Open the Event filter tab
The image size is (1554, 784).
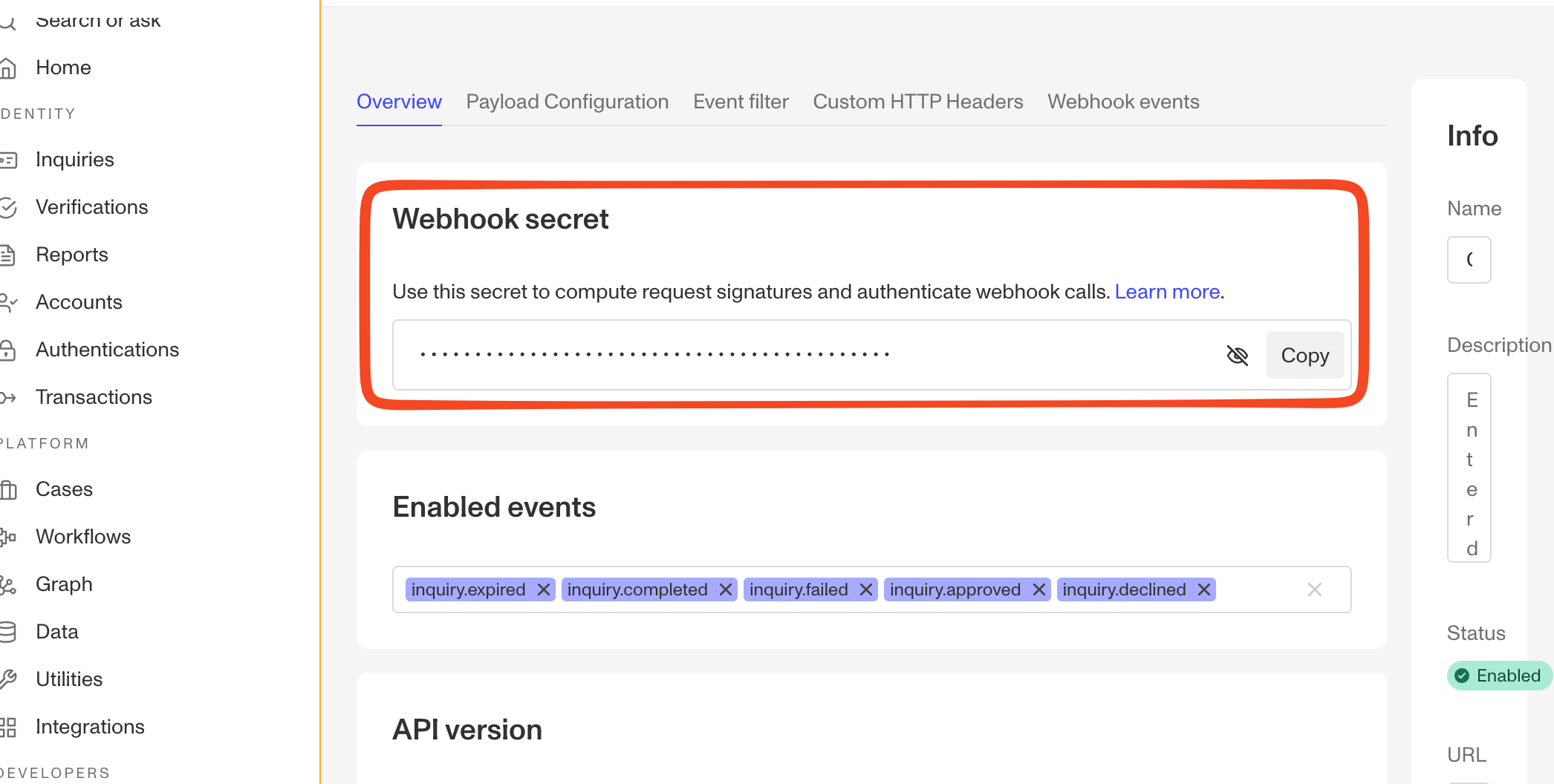click(x=741, y=102)
